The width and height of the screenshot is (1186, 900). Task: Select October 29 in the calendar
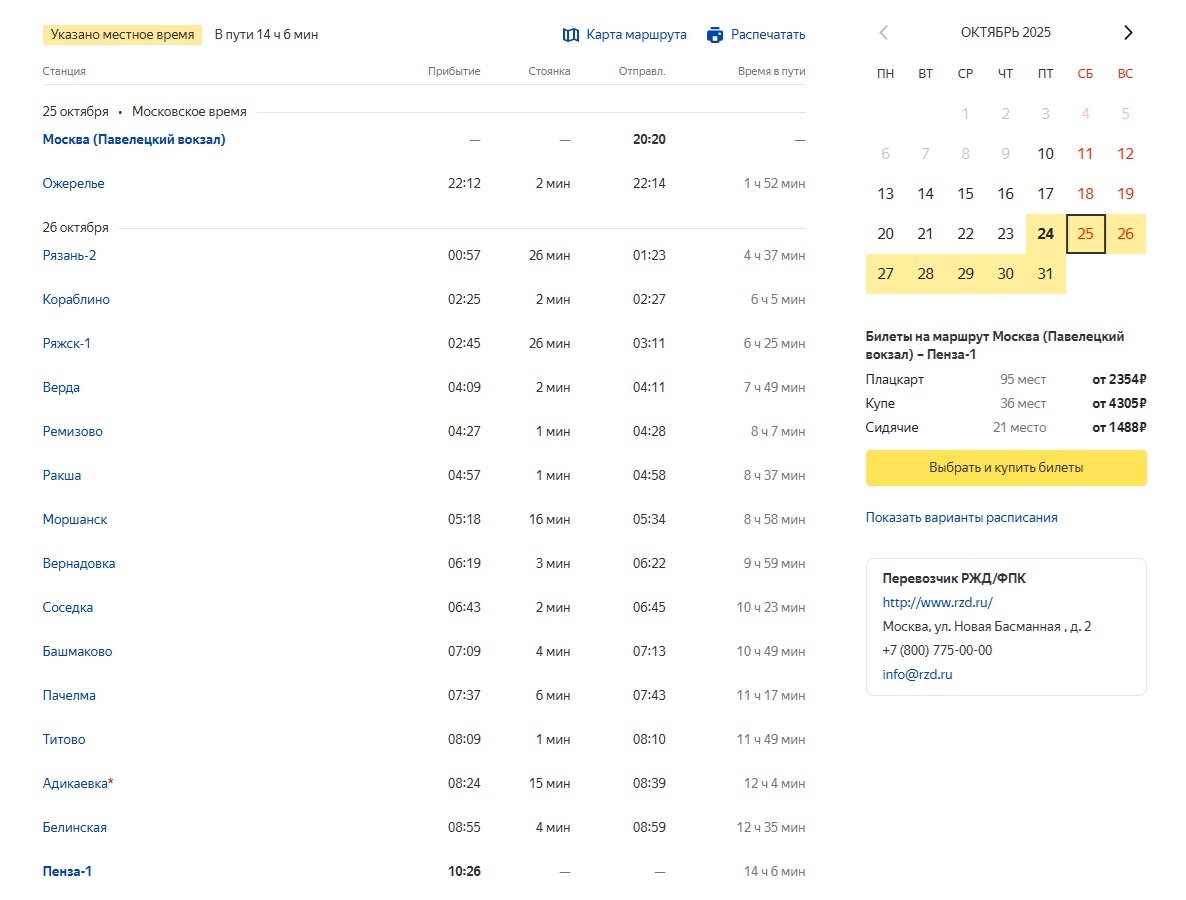(965, 274)
